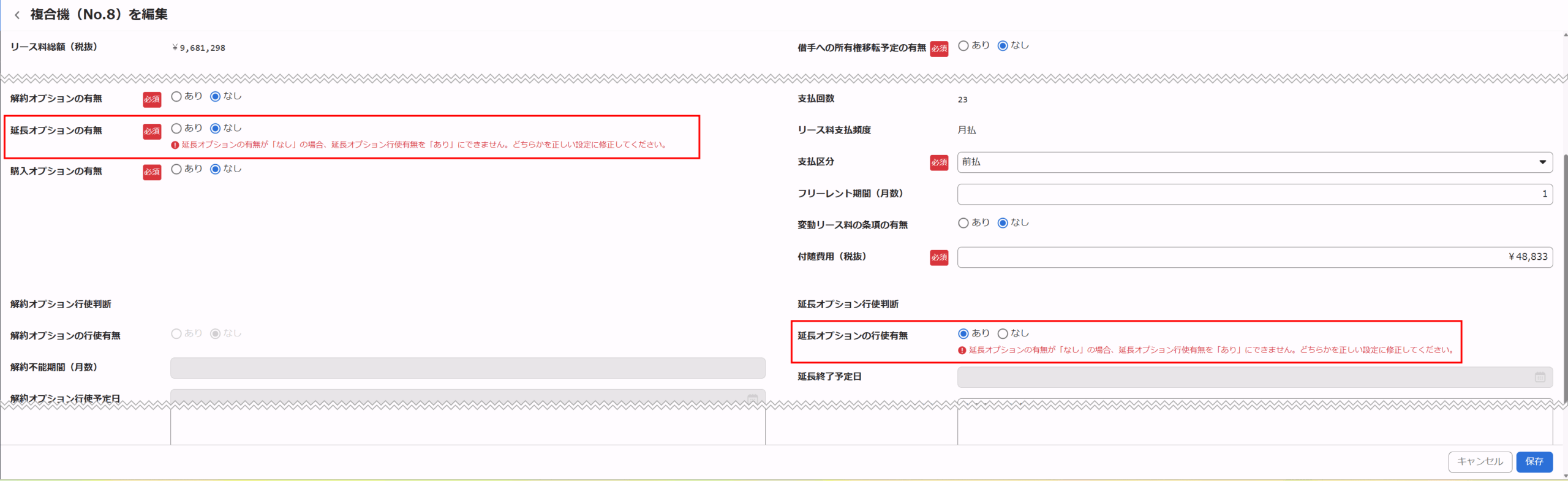
Task: Click the back arrow beside 複合機 title
Action: (17, 15)
